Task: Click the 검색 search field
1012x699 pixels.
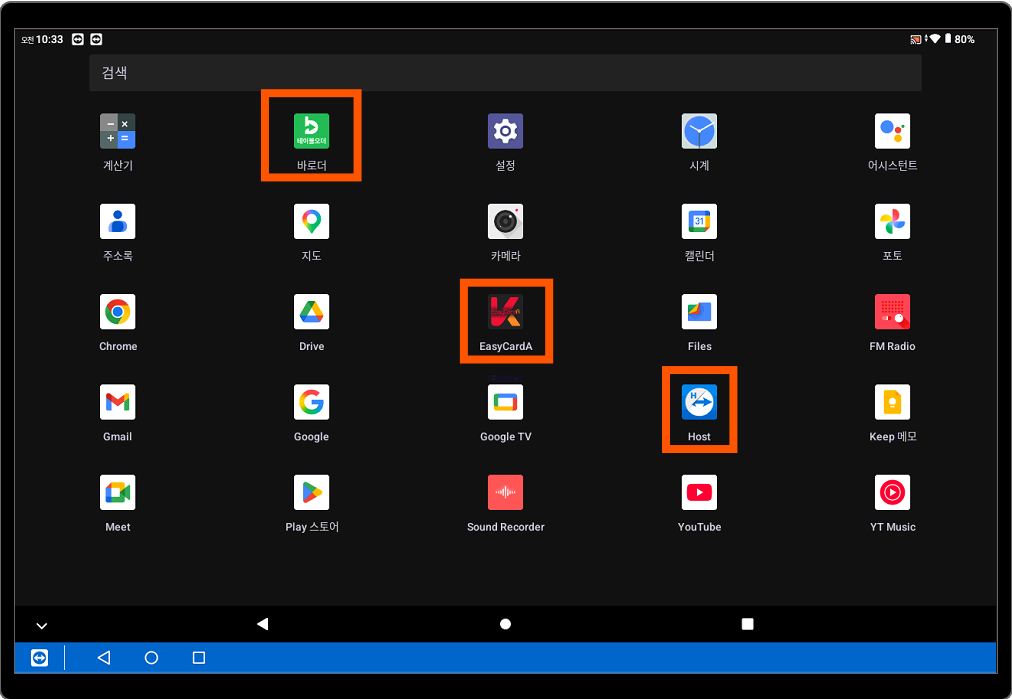Action: 505,72
